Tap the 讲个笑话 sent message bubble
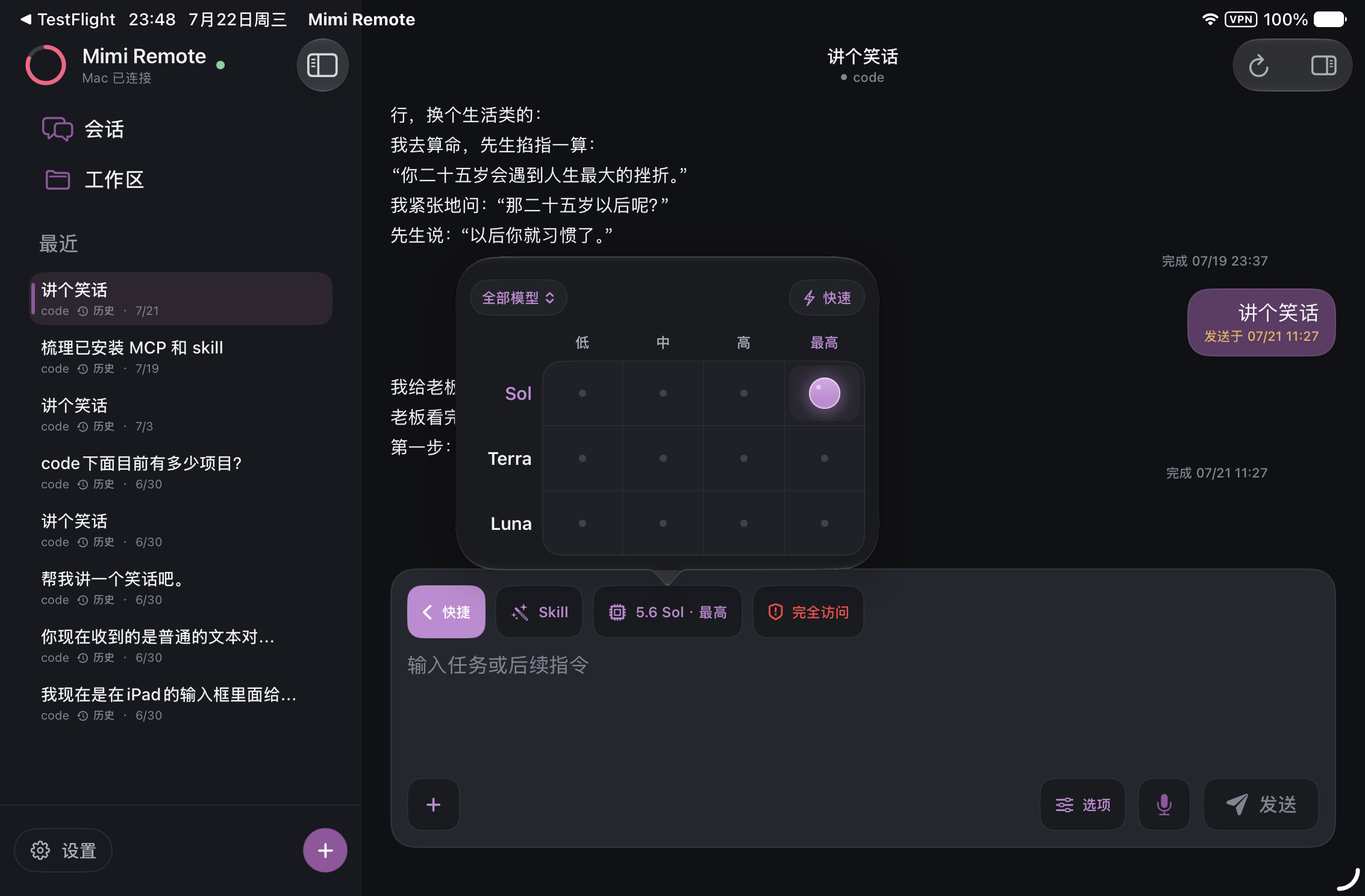Viewport: 1365px width, 896px height. pyautogui.click(x=1261, y=323)
